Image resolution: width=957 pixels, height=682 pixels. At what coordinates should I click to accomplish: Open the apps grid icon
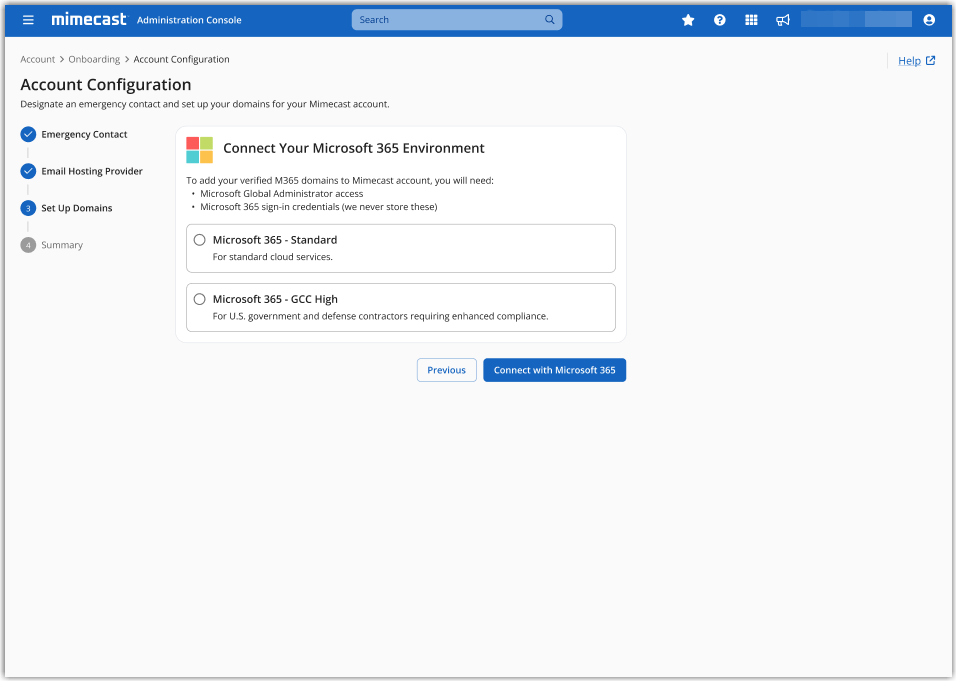(x=752, y=20)
